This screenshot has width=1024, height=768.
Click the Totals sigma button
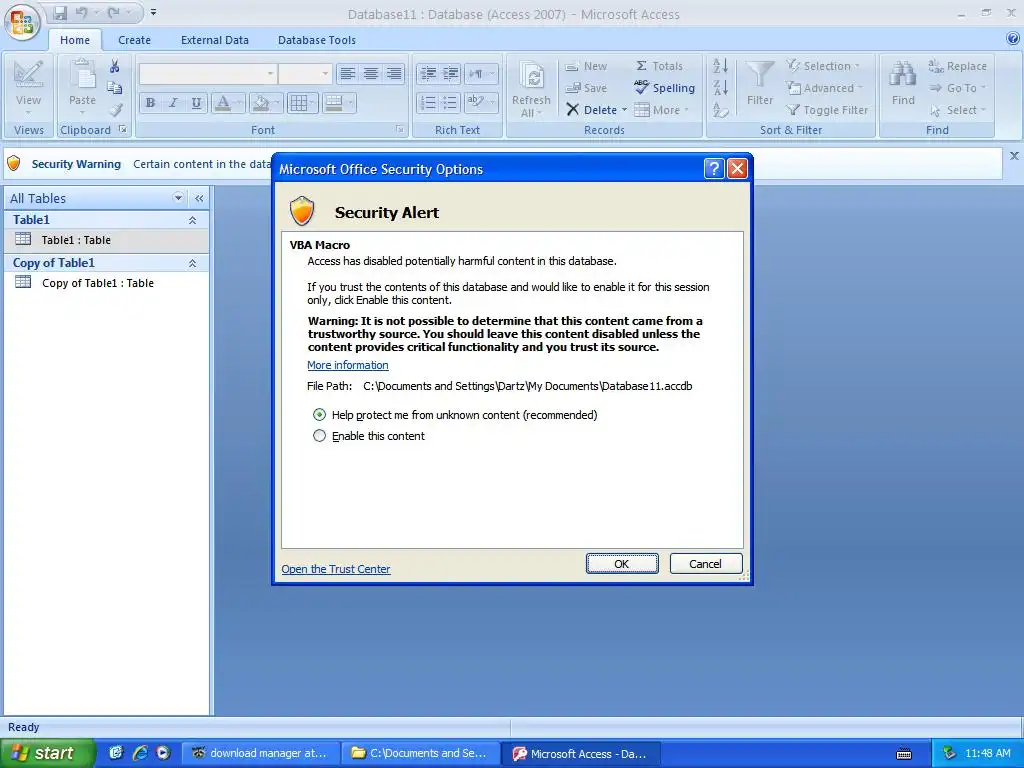click(659, 66)
